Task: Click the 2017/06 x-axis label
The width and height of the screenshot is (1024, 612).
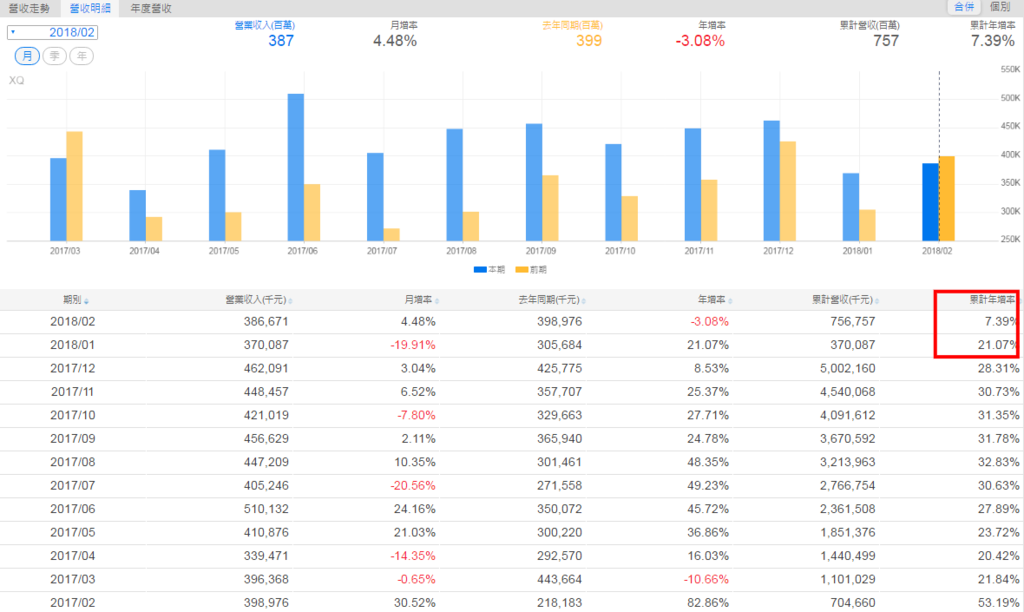Action: click(302, 251)
